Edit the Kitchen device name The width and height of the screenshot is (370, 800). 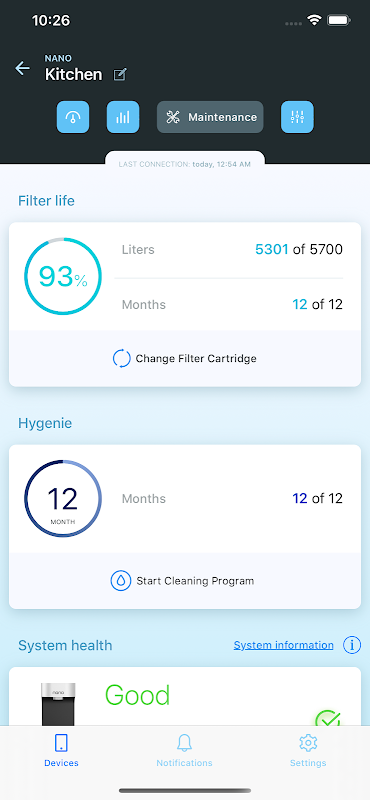120,75
